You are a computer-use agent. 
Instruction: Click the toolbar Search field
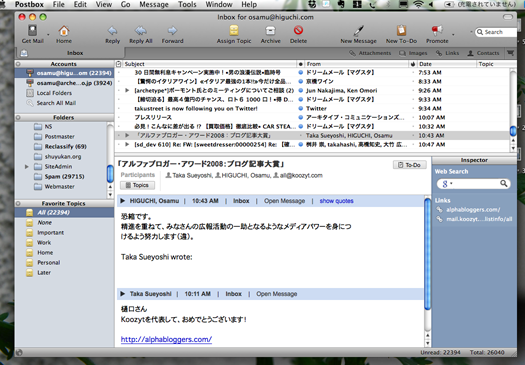click(x=496, y=32)
